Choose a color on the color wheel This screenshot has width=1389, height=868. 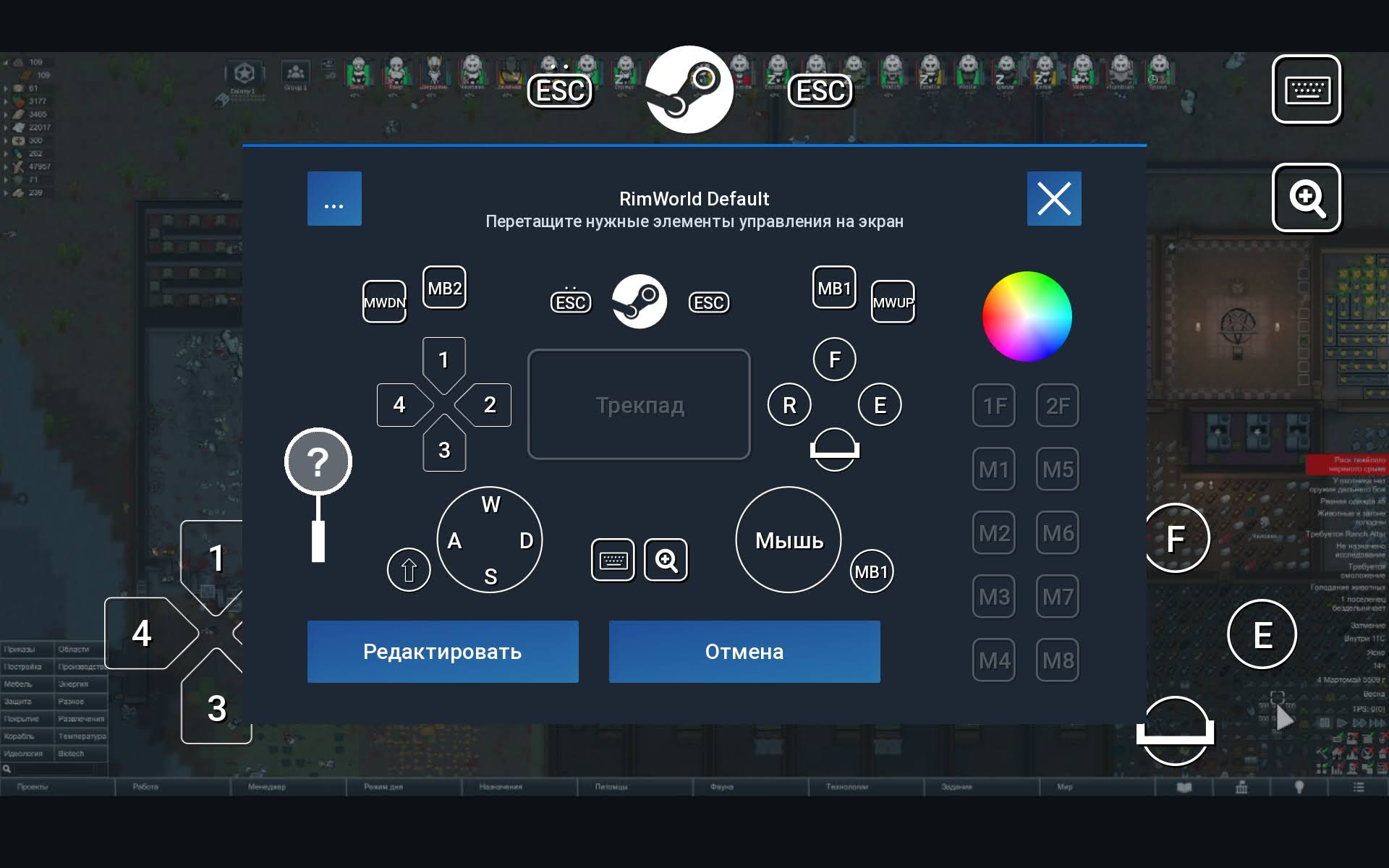(x=1027, y=317)
